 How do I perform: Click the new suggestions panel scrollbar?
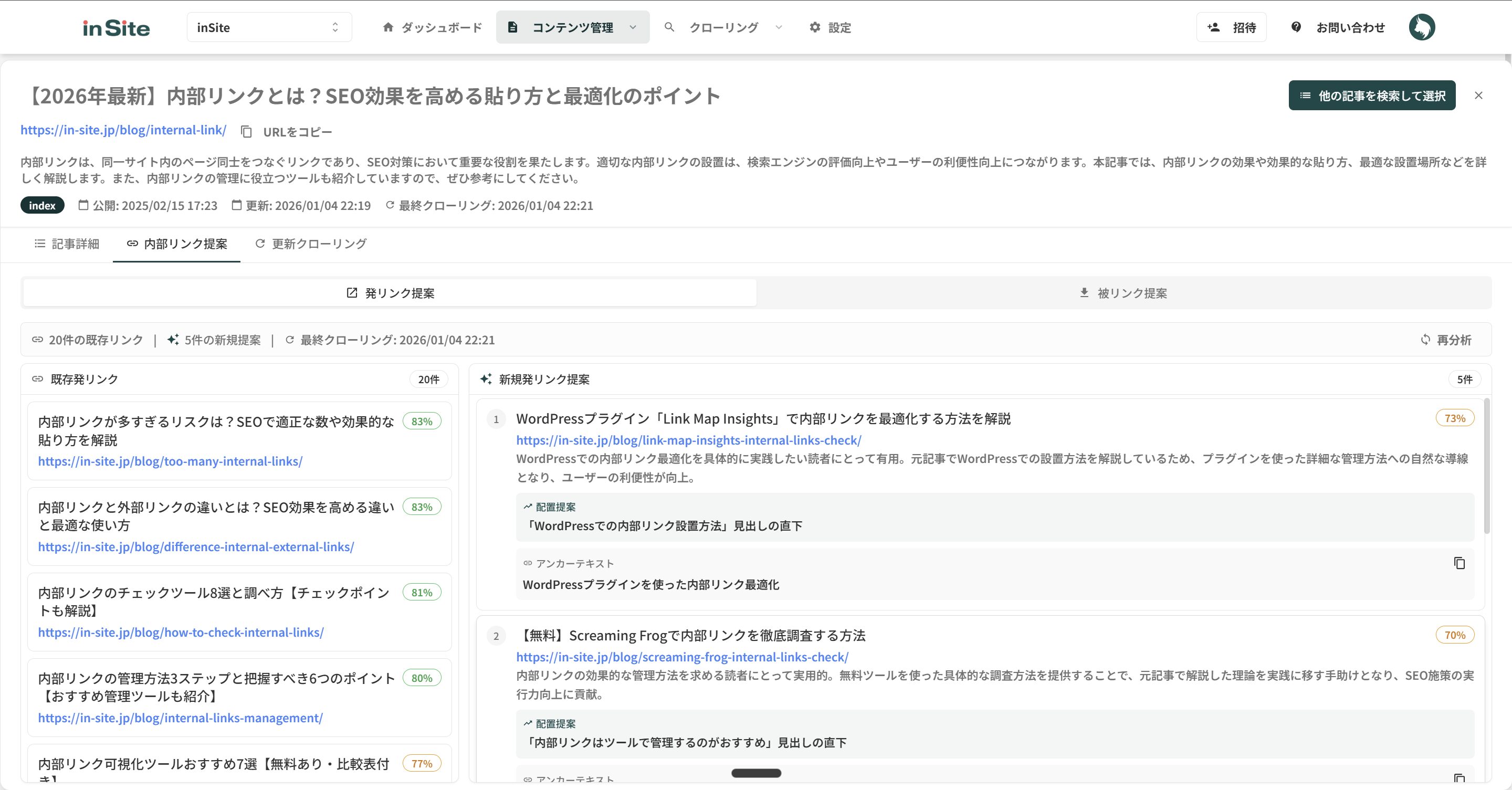[1487, 467]
